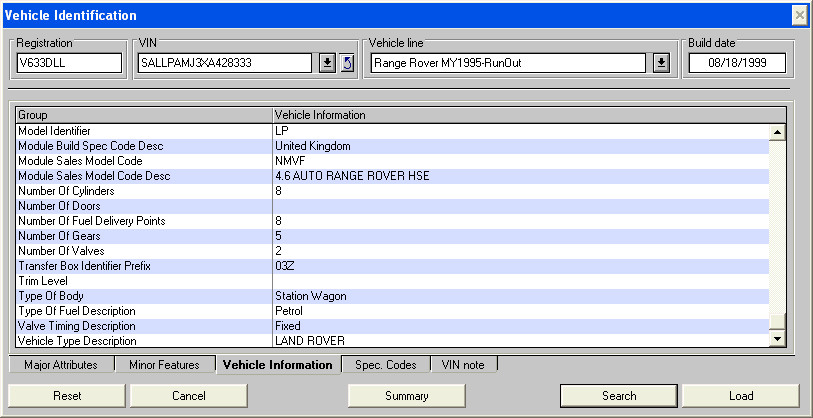Click the Registration input field
This screenshot has height=418, width=813.
coord(69,63)
